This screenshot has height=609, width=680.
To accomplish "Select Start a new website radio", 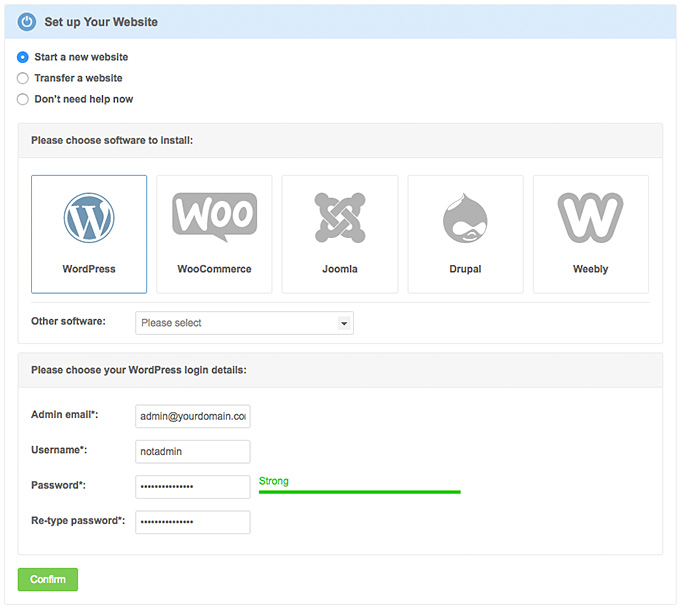I will tap(23, 57).
